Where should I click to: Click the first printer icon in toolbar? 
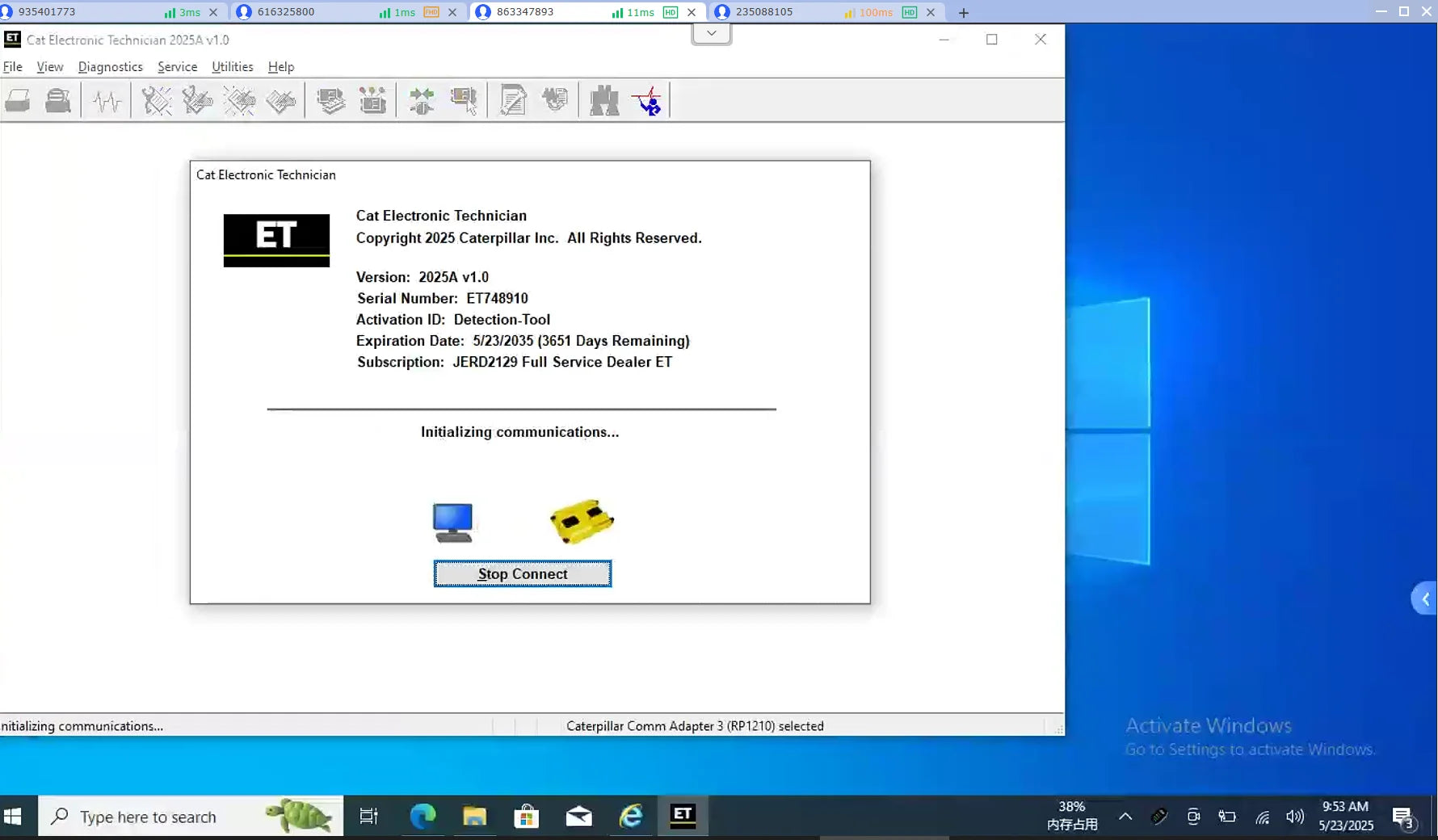(18, 101)
